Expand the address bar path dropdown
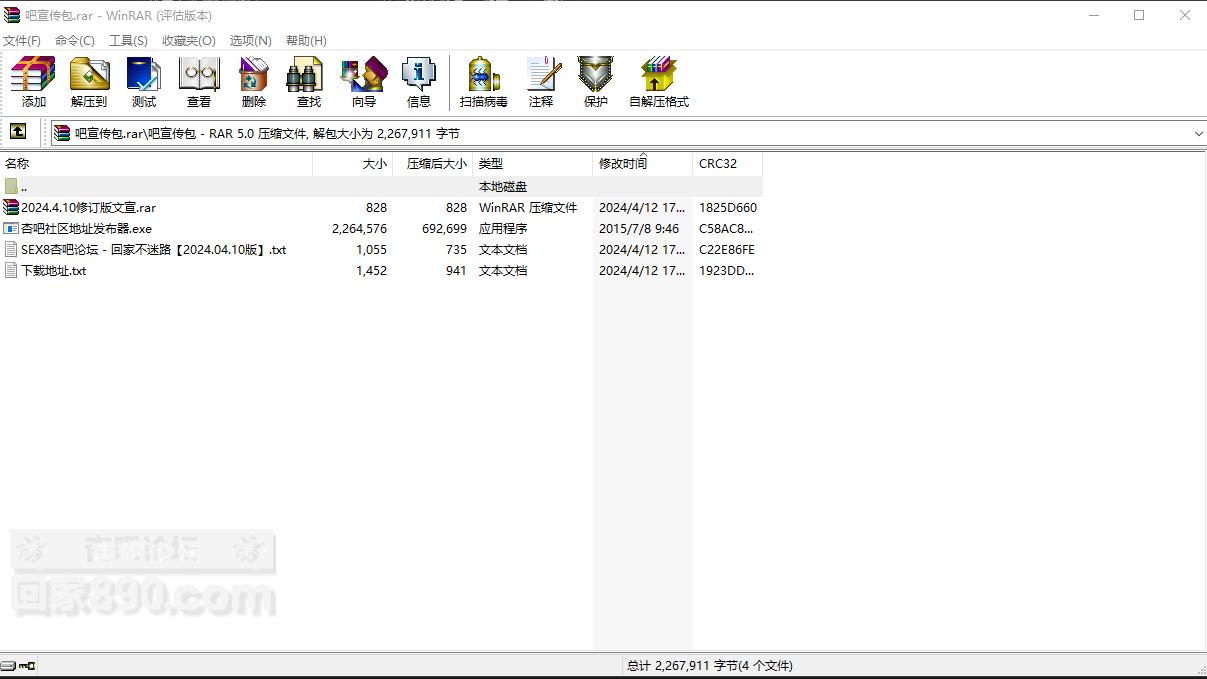The width and height of the screenshot is (1207, 679). [1198, 133]
